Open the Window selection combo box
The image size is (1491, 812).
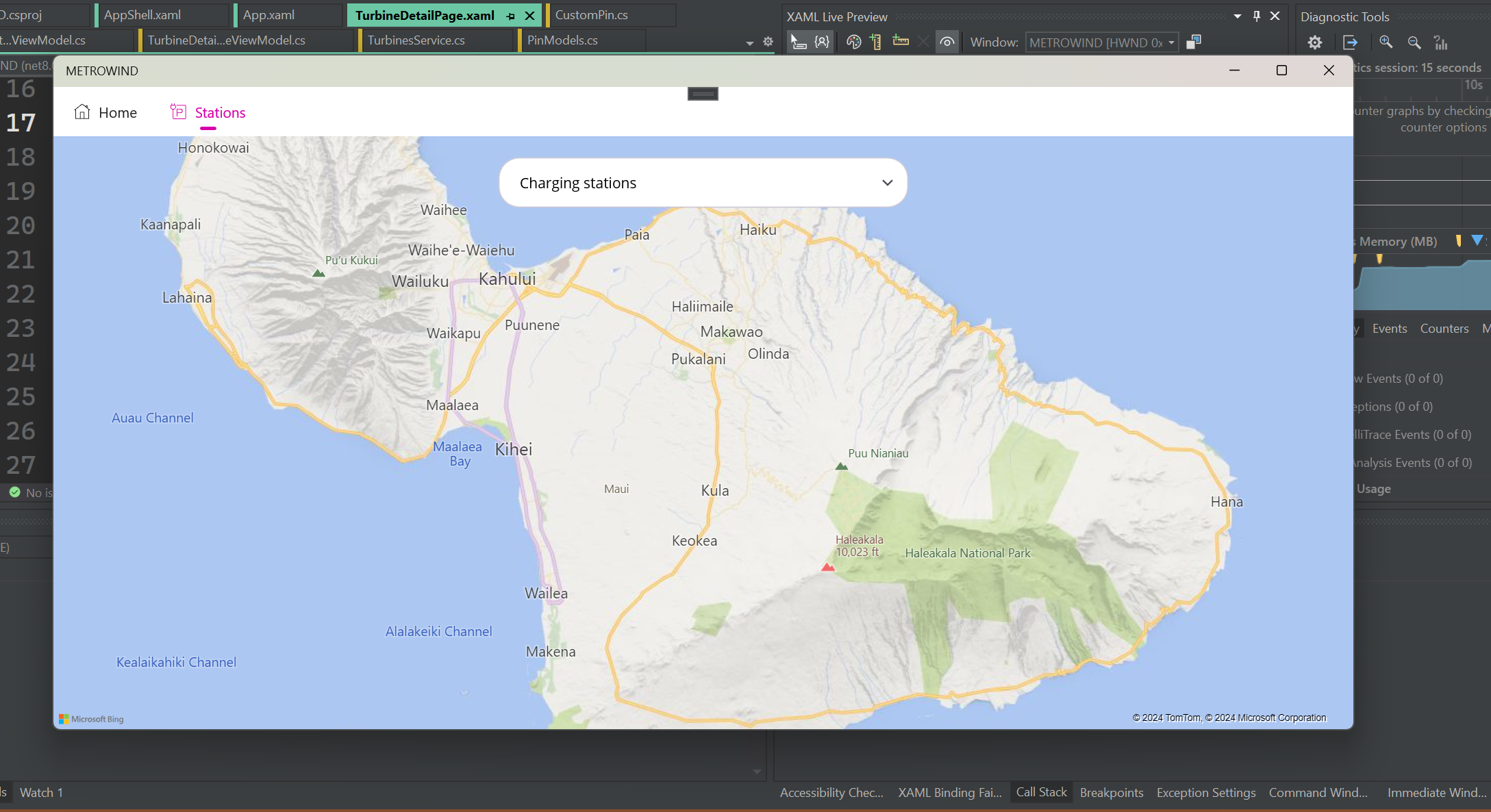click(x=1101, y=42)
